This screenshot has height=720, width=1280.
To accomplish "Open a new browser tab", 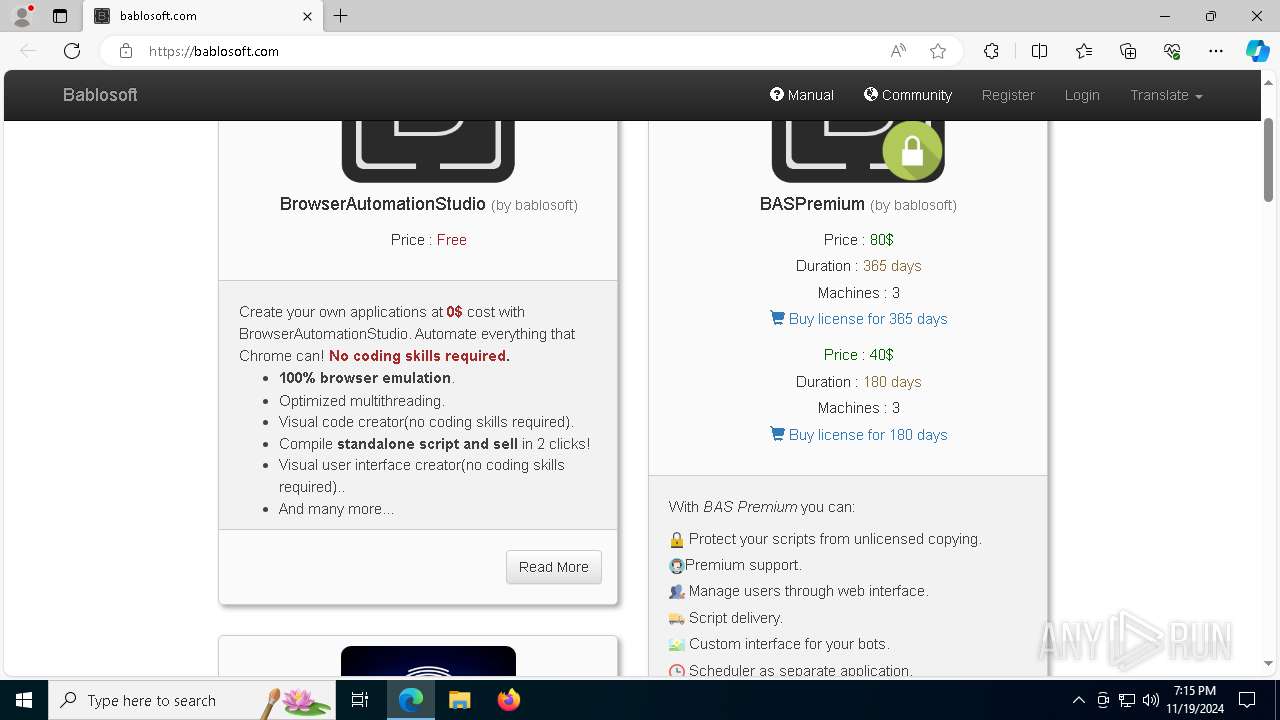I will tap(341, 16).
